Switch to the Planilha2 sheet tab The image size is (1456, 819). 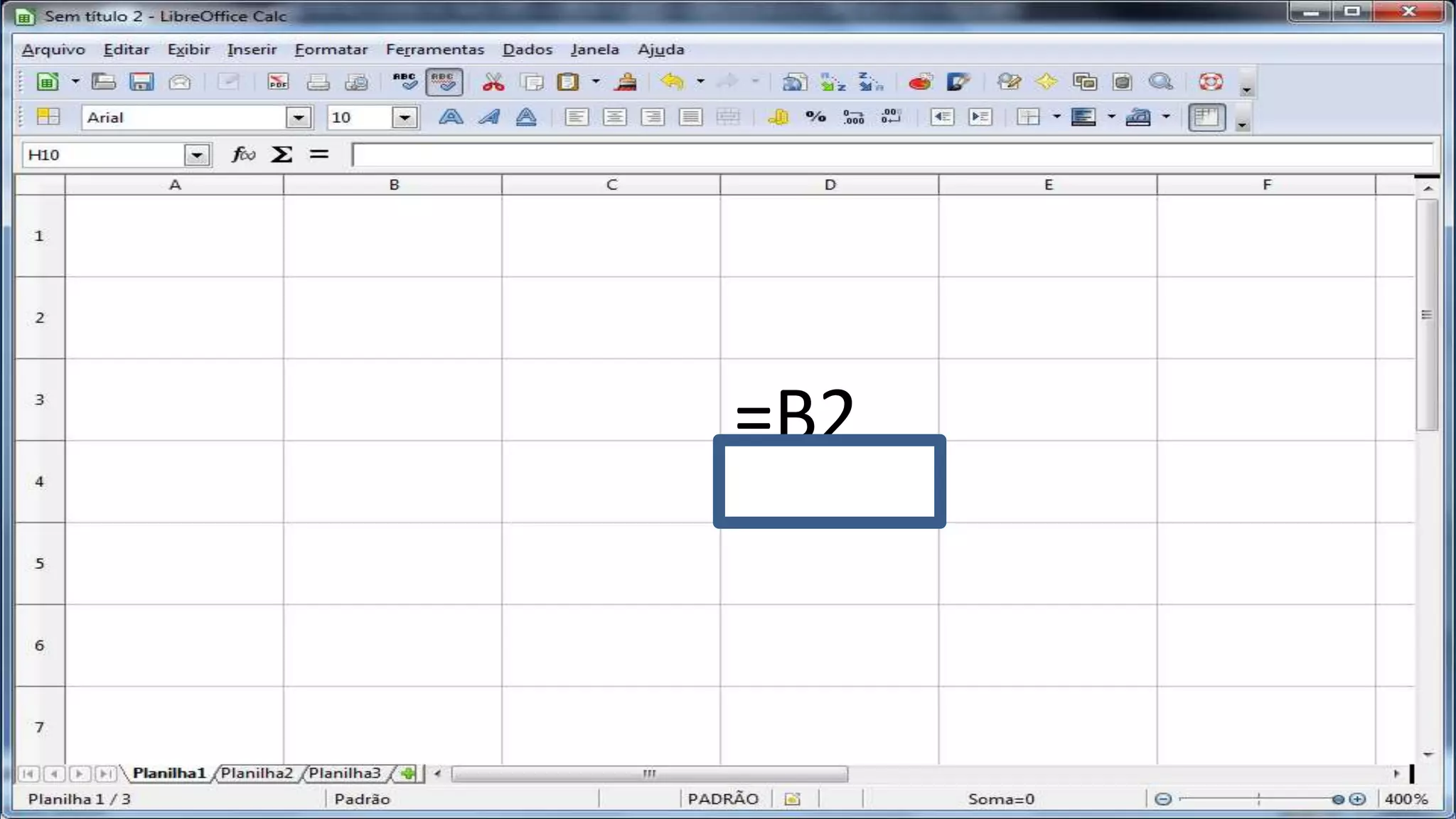click(x=257, y=773)
